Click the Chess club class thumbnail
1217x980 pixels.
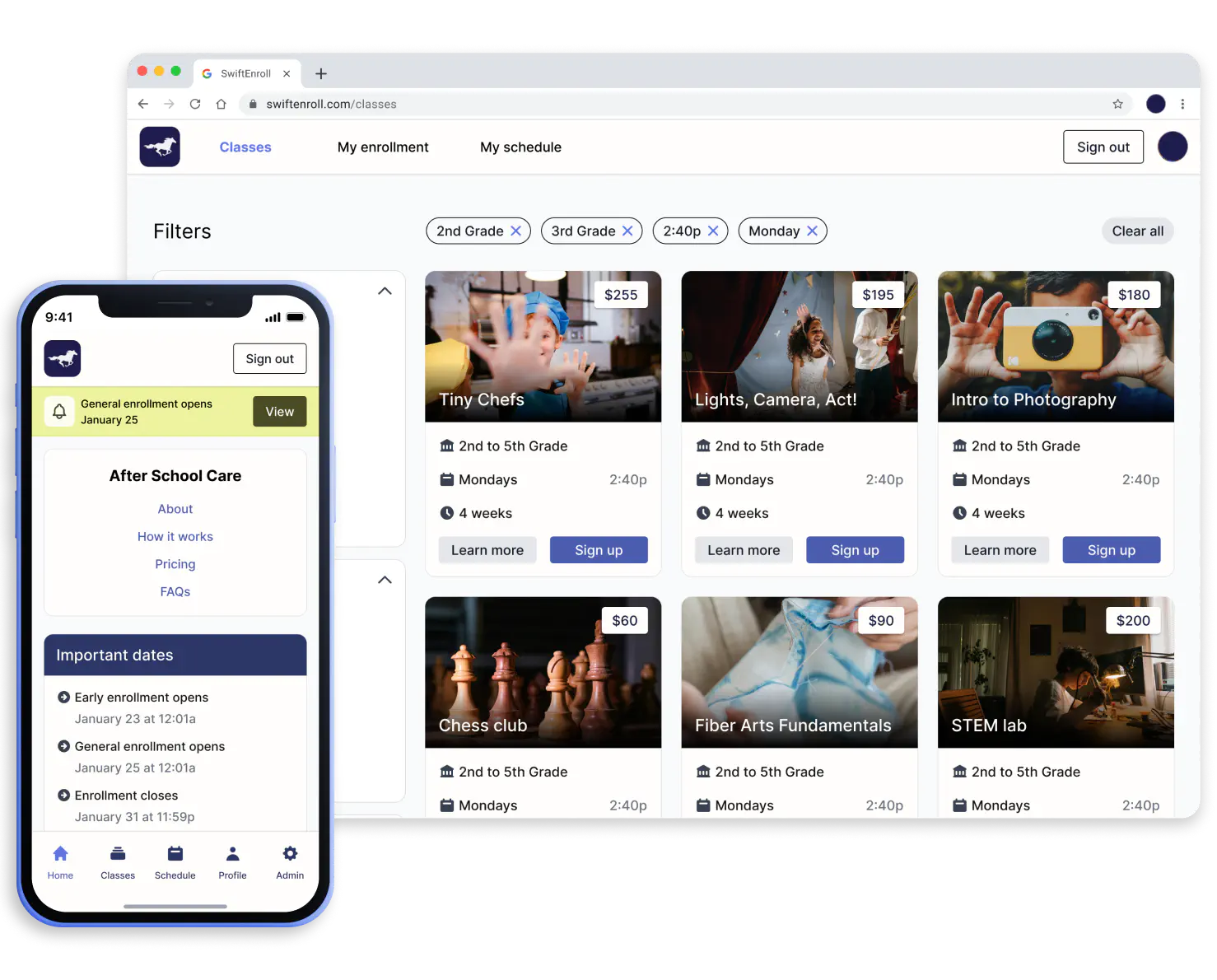[543, 672]
